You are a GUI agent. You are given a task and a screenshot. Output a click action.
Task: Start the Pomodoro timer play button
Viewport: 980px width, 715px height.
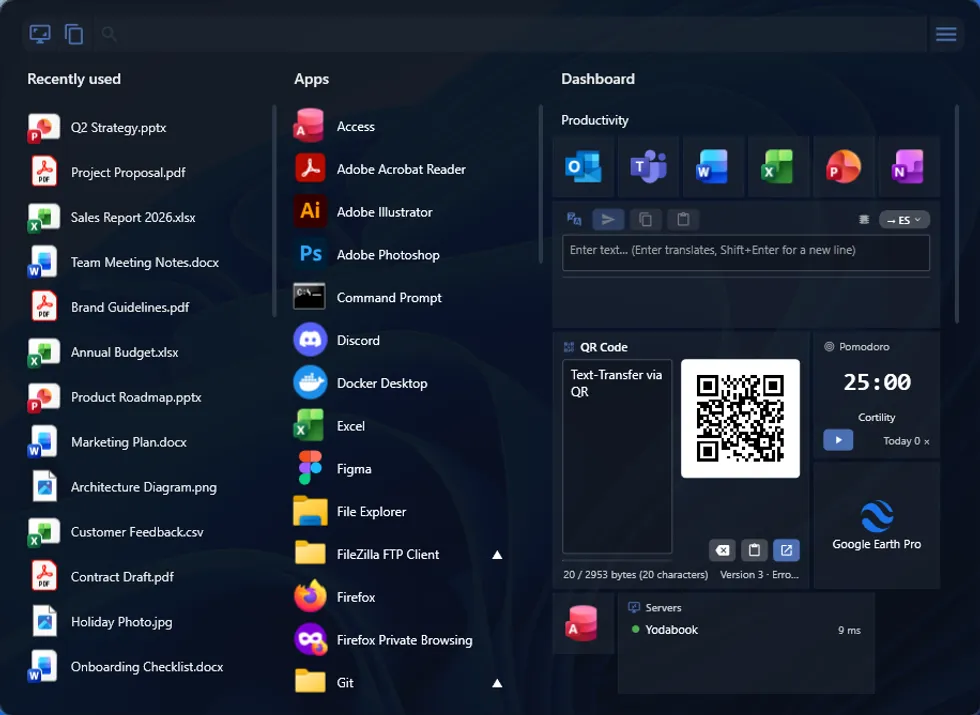click(838, 440)
